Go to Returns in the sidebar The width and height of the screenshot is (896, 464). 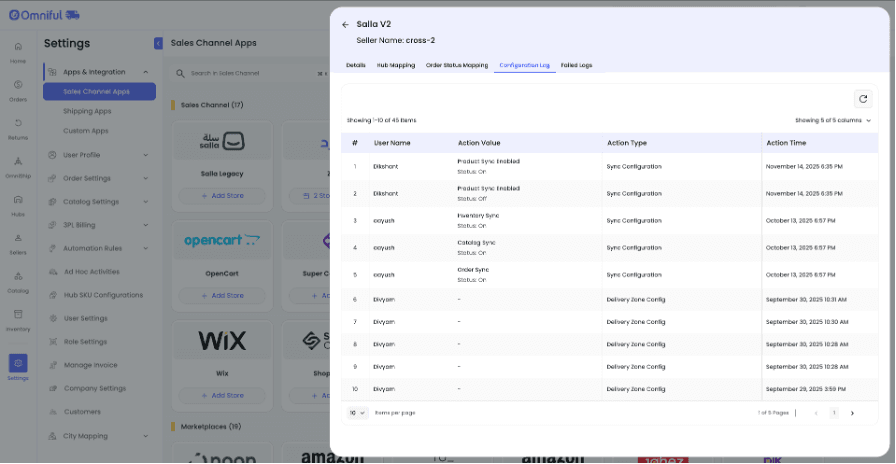click(x=18, y=129)
